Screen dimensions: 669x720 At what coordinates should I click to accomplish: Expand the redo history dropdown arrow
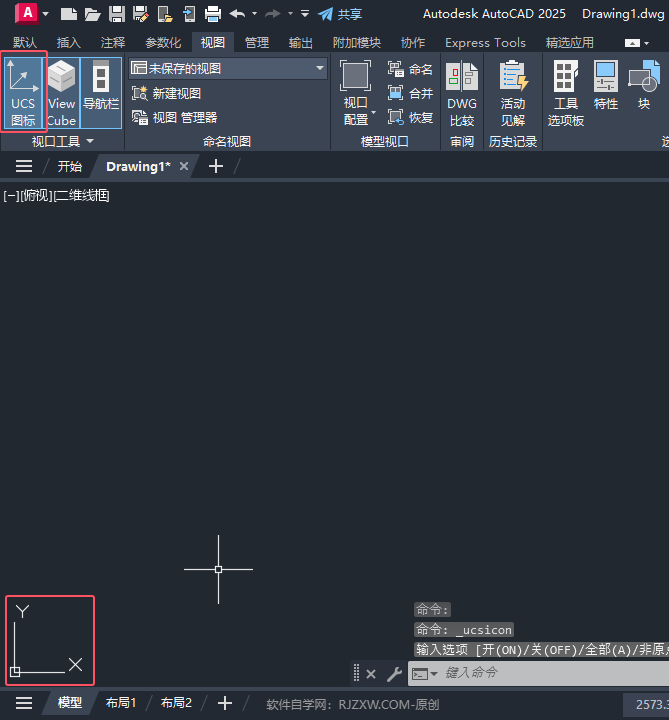[x=290, y=14]
